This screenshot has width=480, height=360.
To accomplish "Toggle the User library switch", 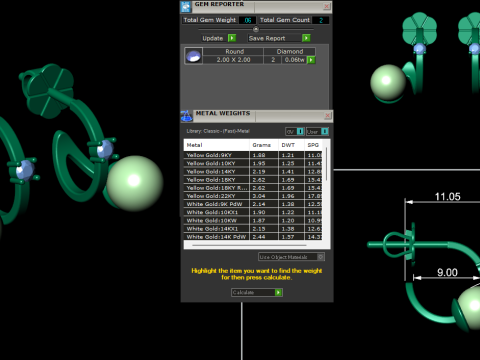I will pos(324,131).
